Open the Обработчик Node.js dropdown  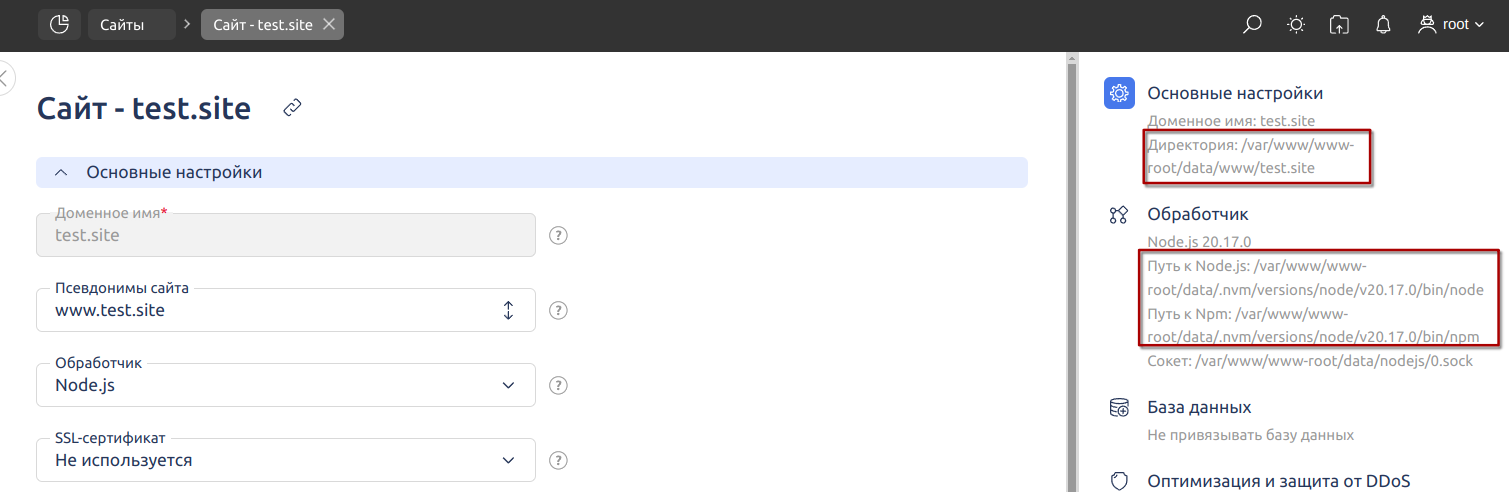(286, 385)
